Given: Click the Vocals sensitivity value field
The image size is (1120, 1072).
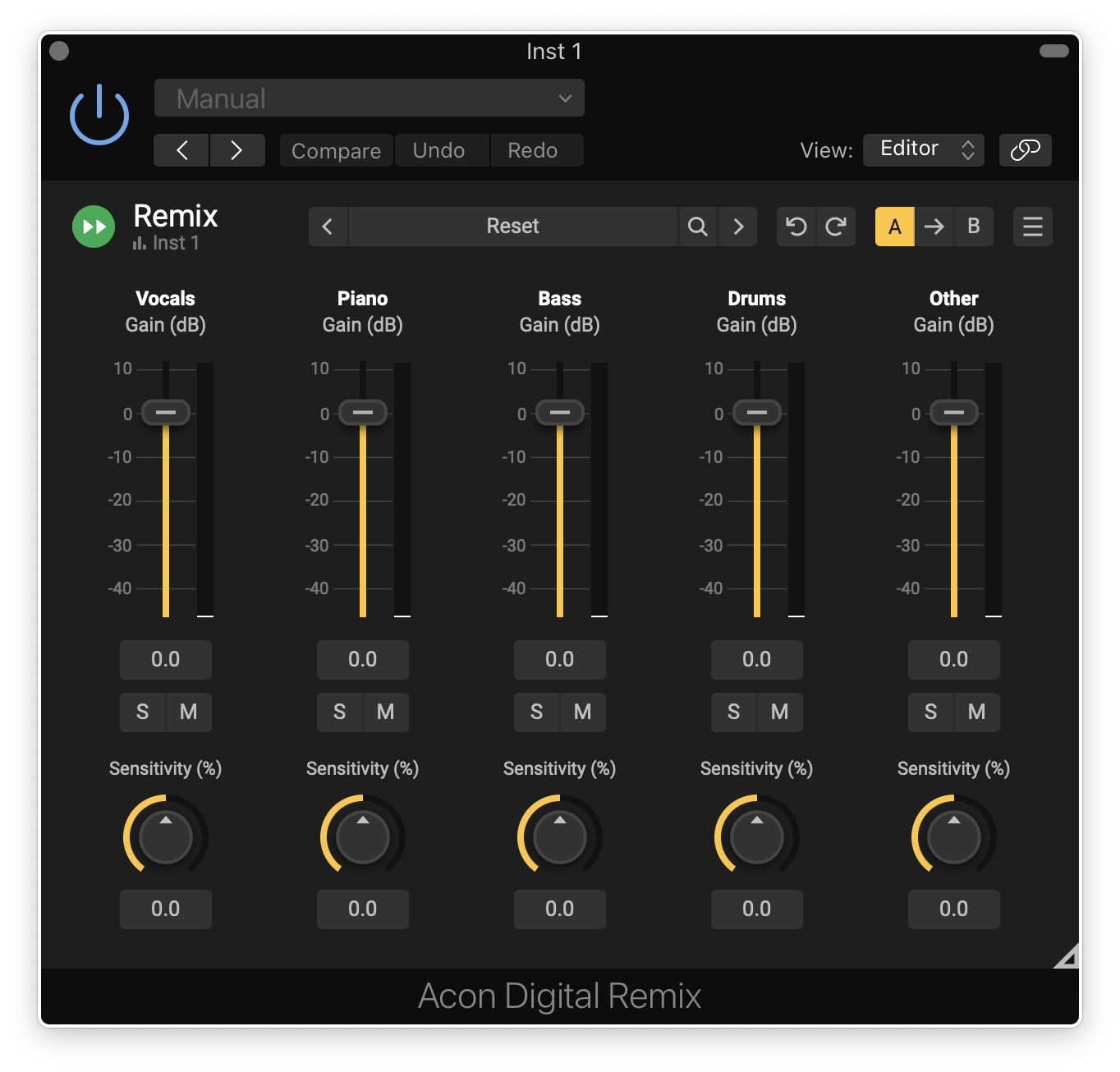Looking at the screenshot, I should (x=166, y=909).
